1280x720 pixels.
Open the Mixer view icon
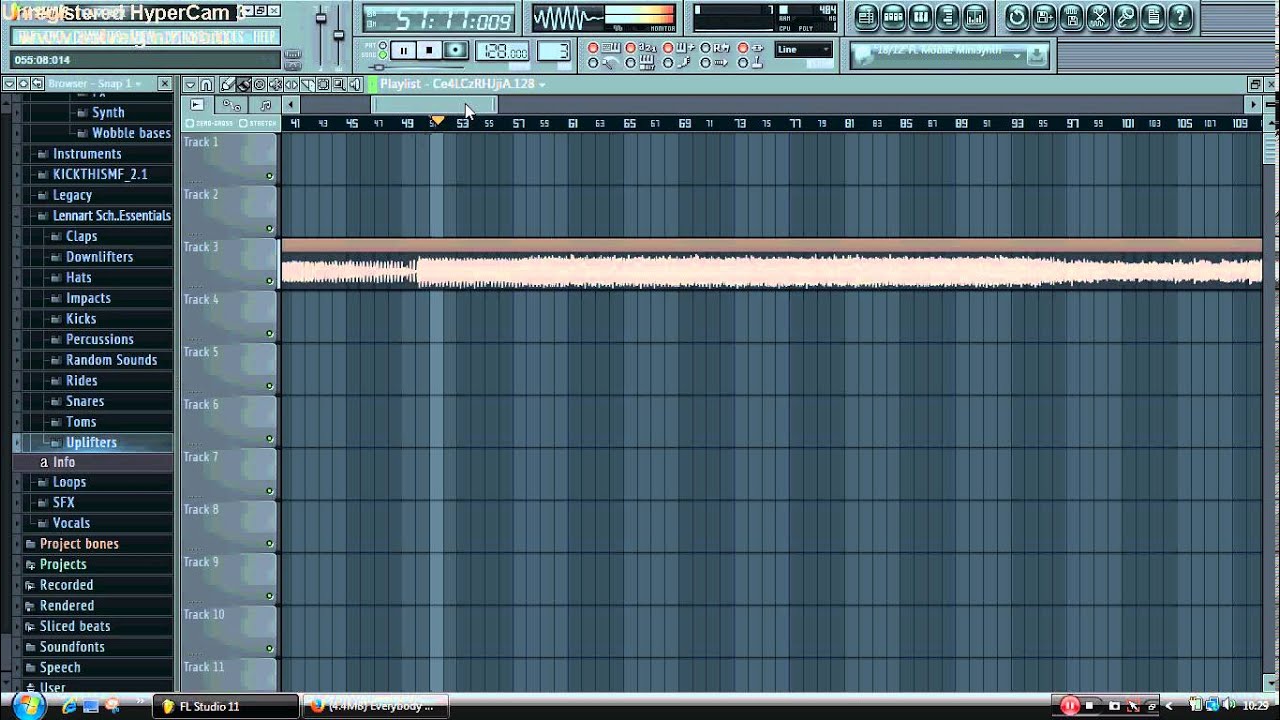pyautogui.click(x=975, y=17)
